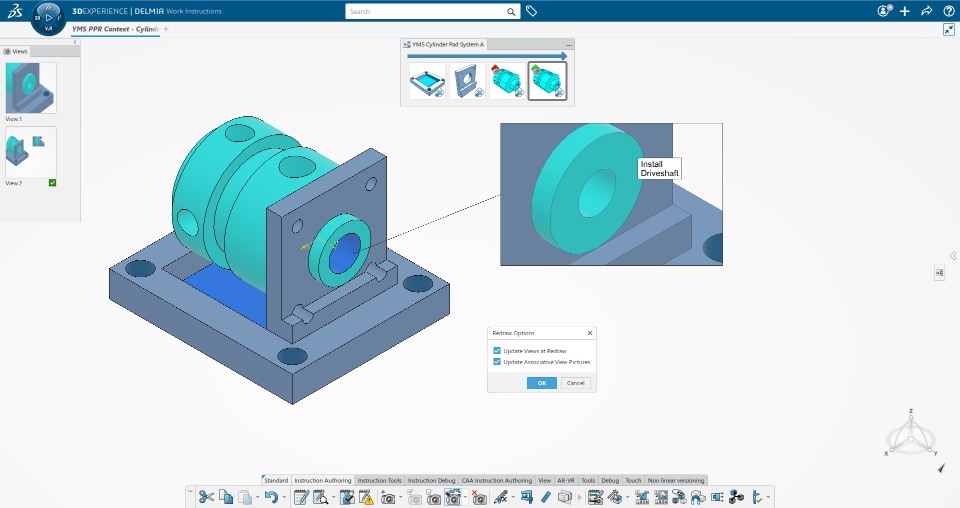Open the View toolbar tab
Viewport: 960px width, 508px height.
pyautogui.click(x=544, y=480)
